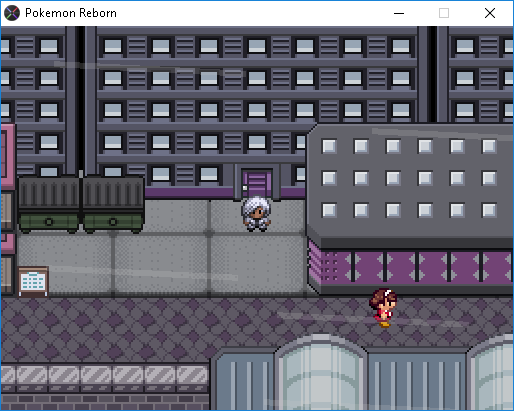Click the central glass dome roof
514x411 pixels.
321,373
